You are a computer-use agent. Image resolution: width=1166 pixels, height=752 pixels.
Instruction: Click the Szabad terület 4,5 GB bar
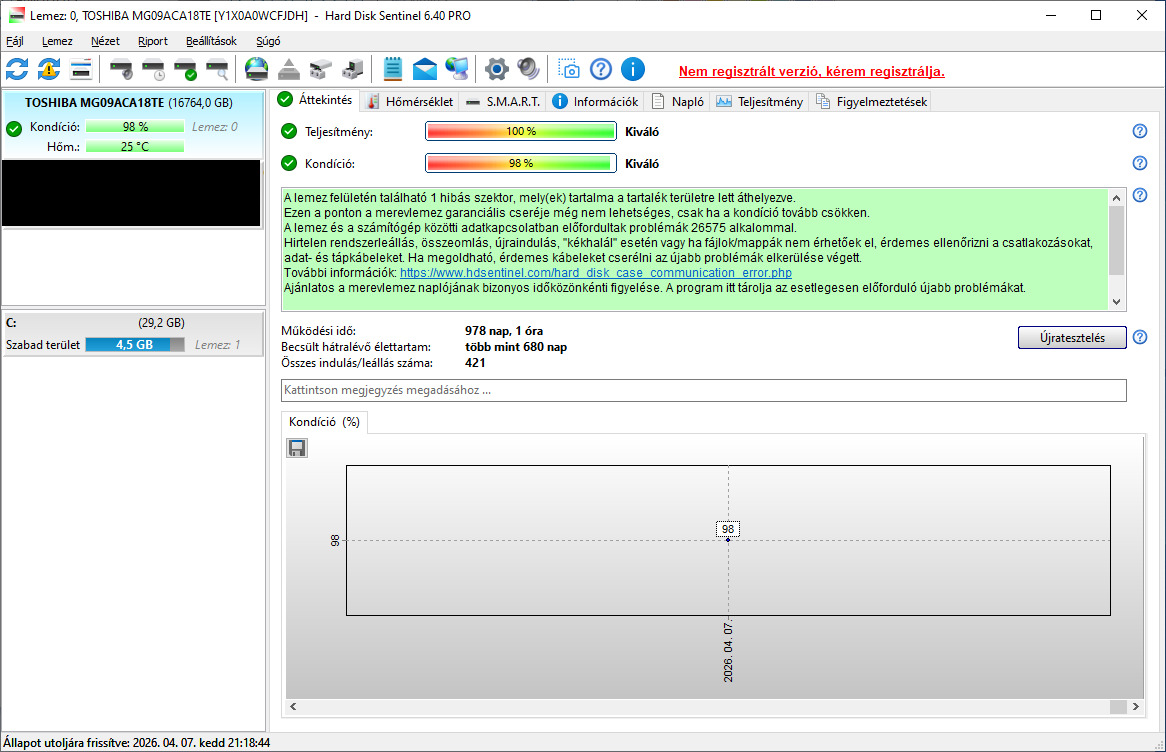point(135,344)
